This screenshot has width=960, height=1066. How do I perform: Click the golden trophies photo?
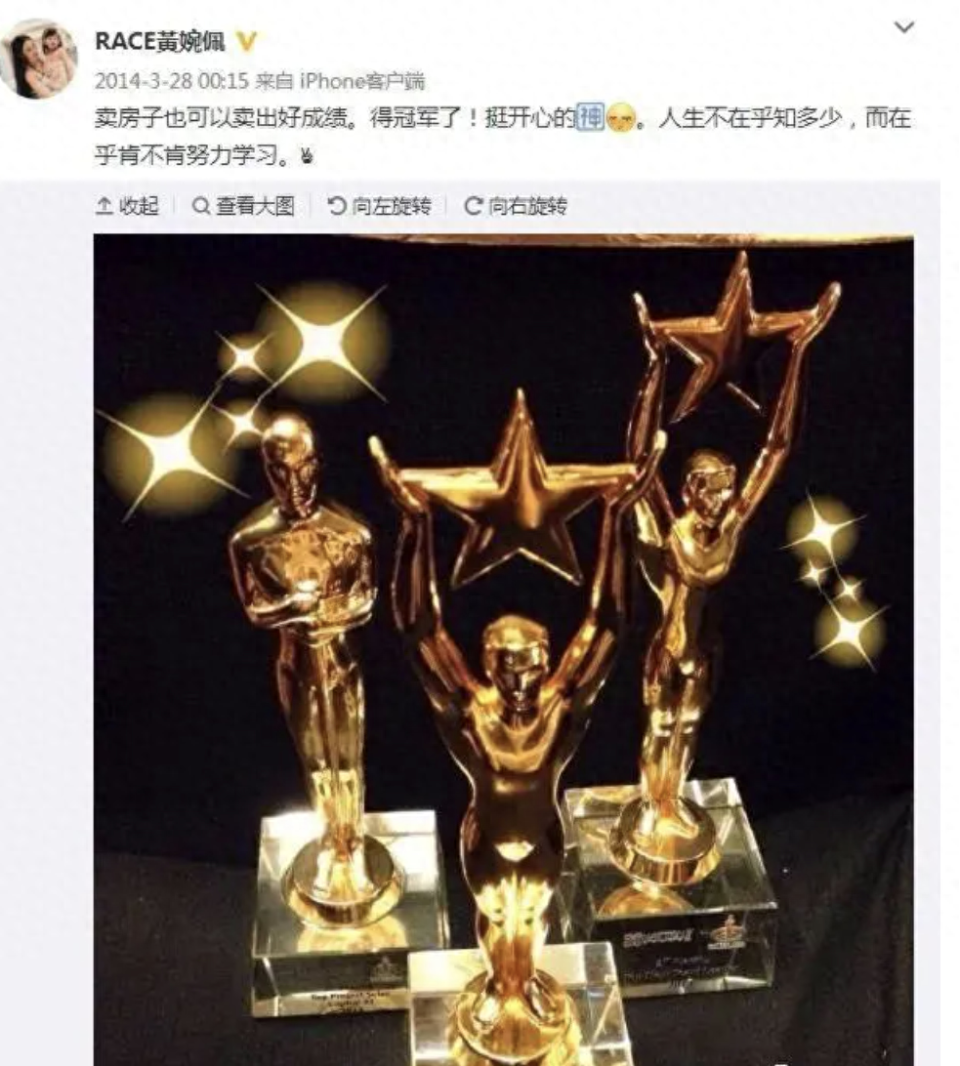tap(504, 649)
